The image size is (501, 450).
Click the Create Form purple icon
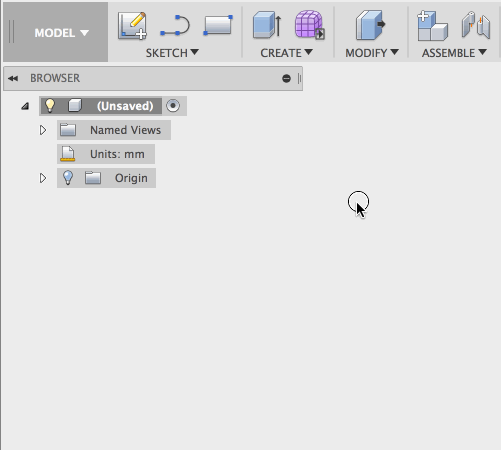pos(310,25)
